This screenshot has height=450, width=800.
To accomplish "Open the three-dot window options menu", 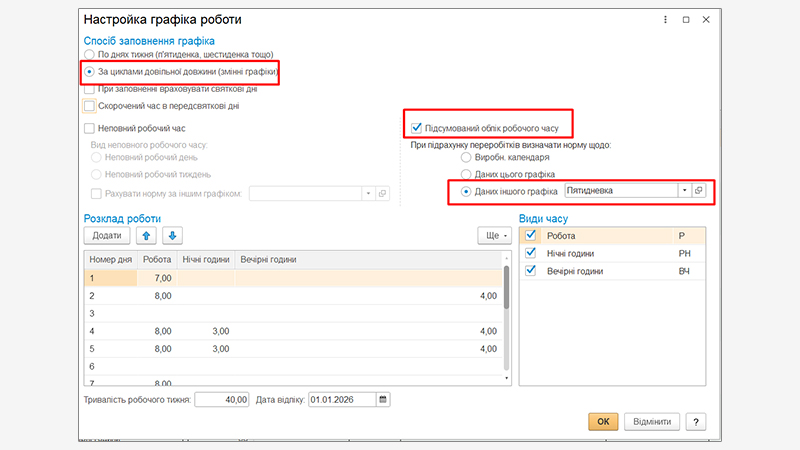I will pos(665,19).
